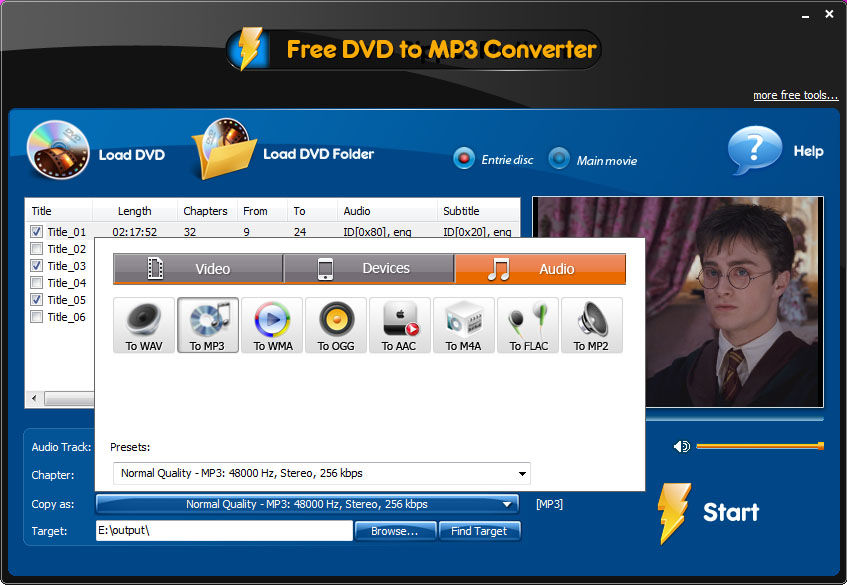Open the Presets dropdown list
847x585 pixels.
coord(322,473)
